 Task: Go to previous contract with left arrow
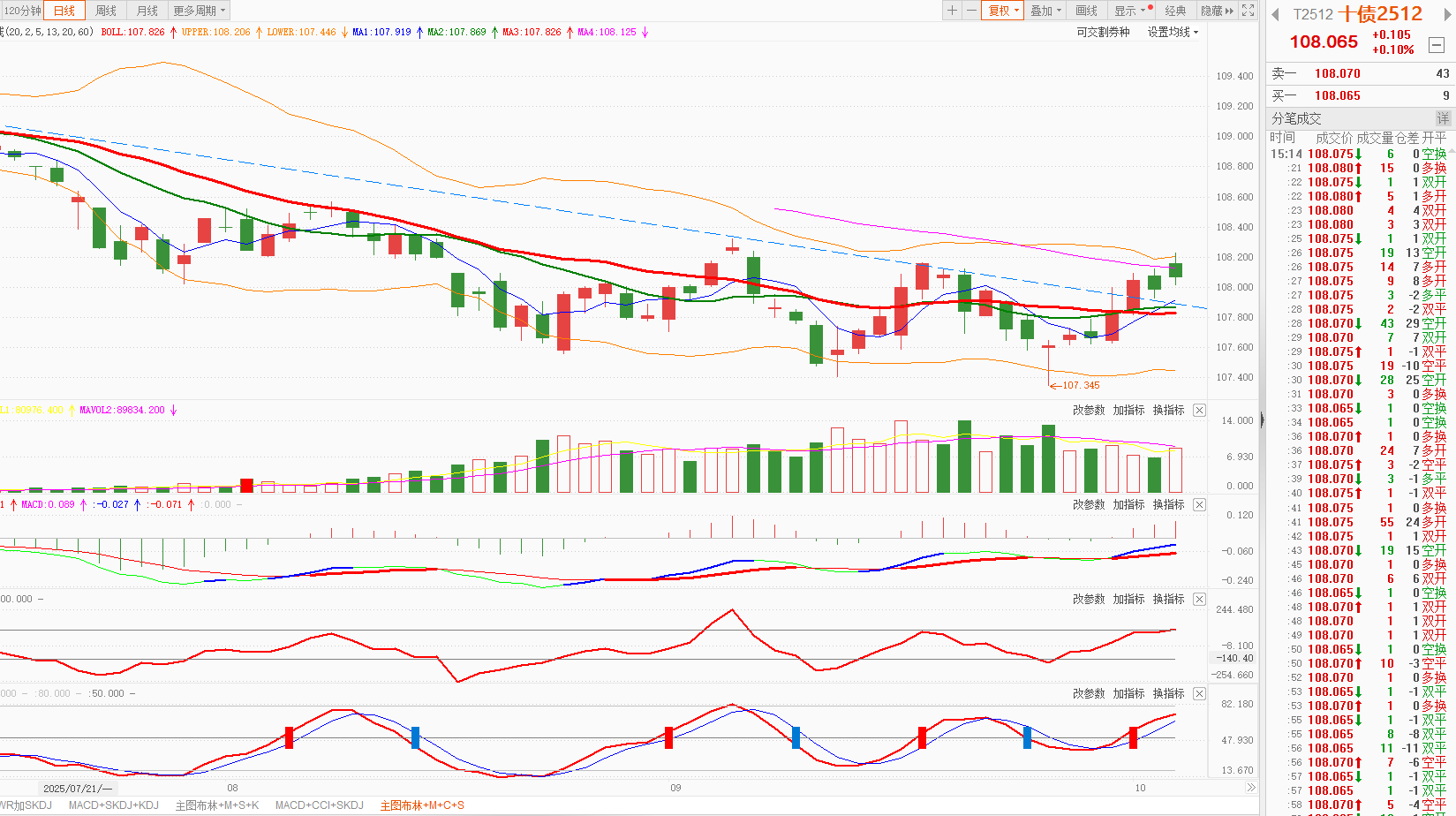pos(1275,15)
